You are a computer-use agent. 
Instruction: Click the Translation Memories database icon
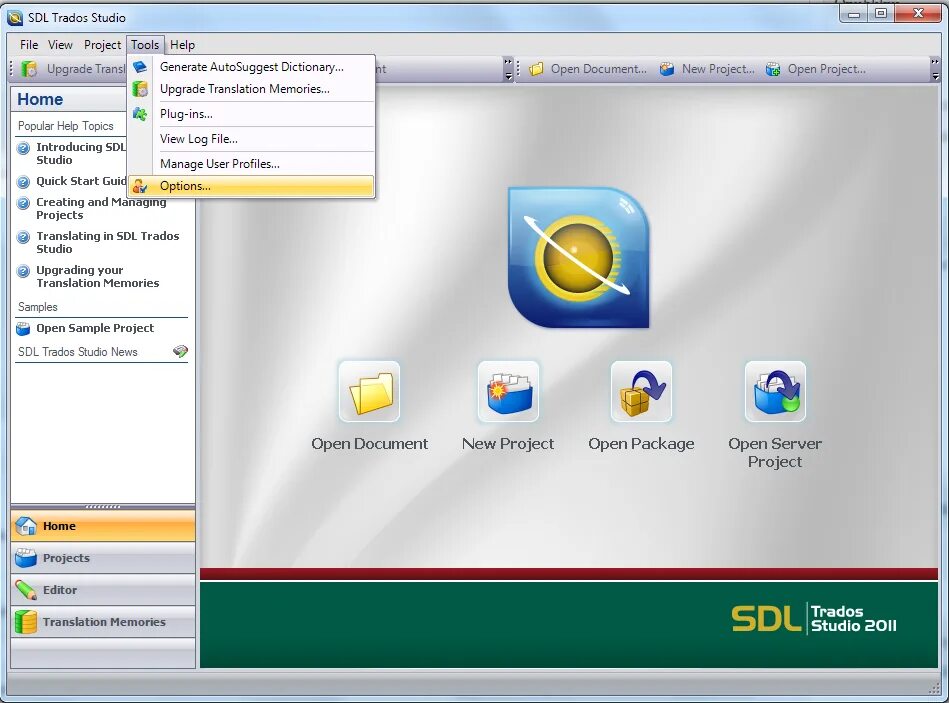(x=25, y=622)
